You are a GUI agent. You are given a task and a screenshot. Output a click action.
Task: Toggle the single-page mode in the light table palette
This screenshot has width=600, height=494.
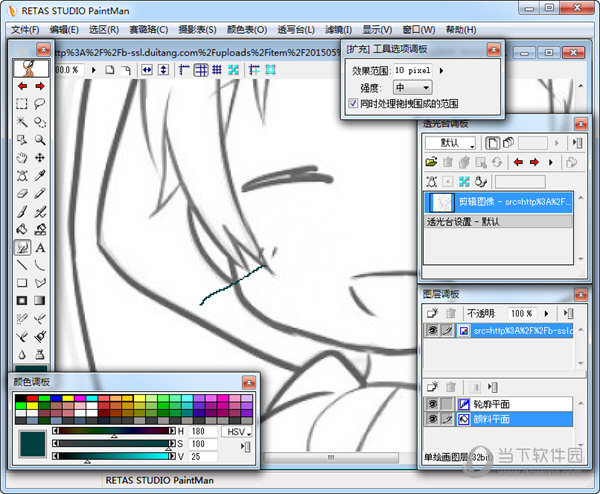(x=492, y=143)
